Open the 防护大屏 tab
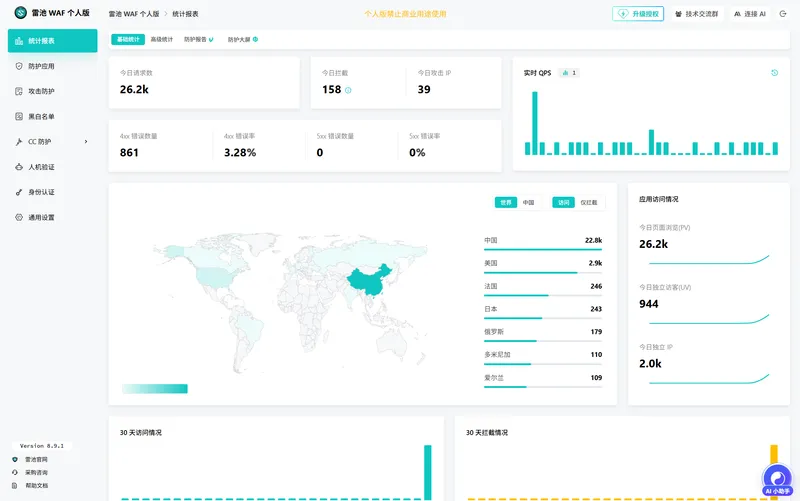 click(x=242, y=39)
